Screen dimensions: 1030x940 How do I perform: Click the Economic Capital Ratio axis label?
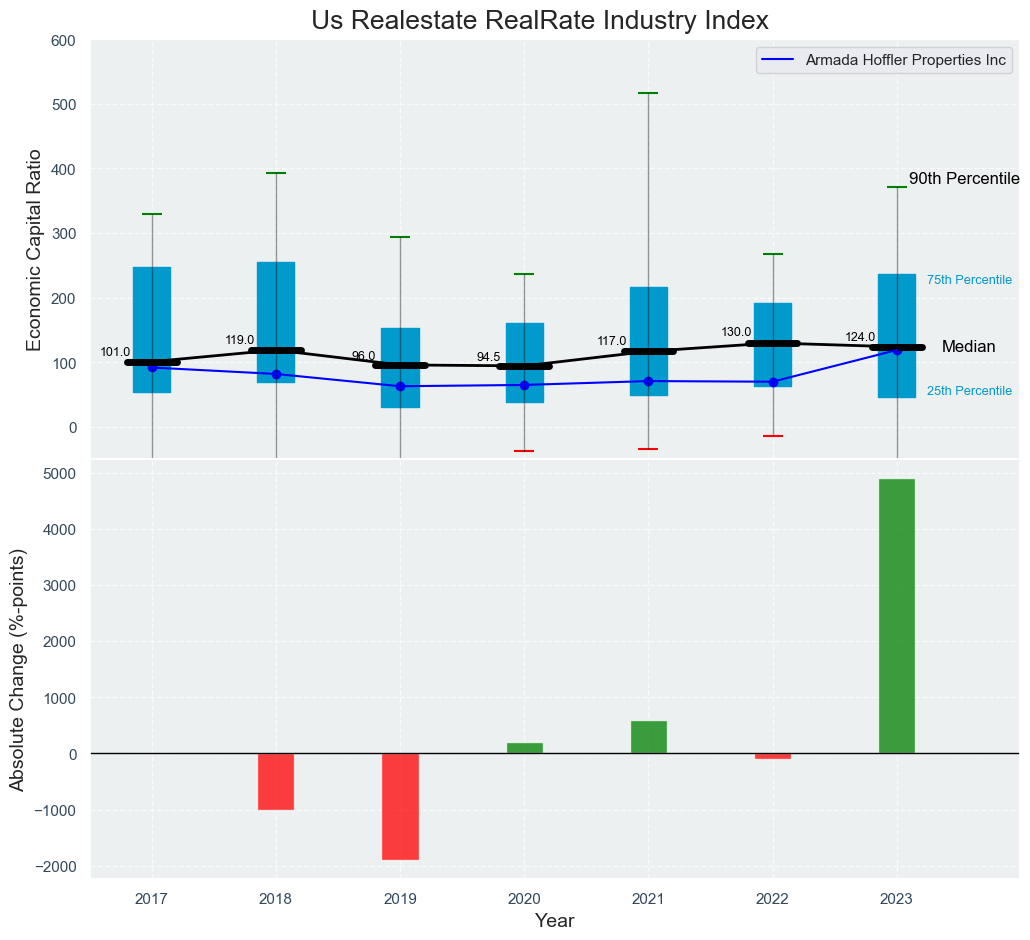point(34,249)
